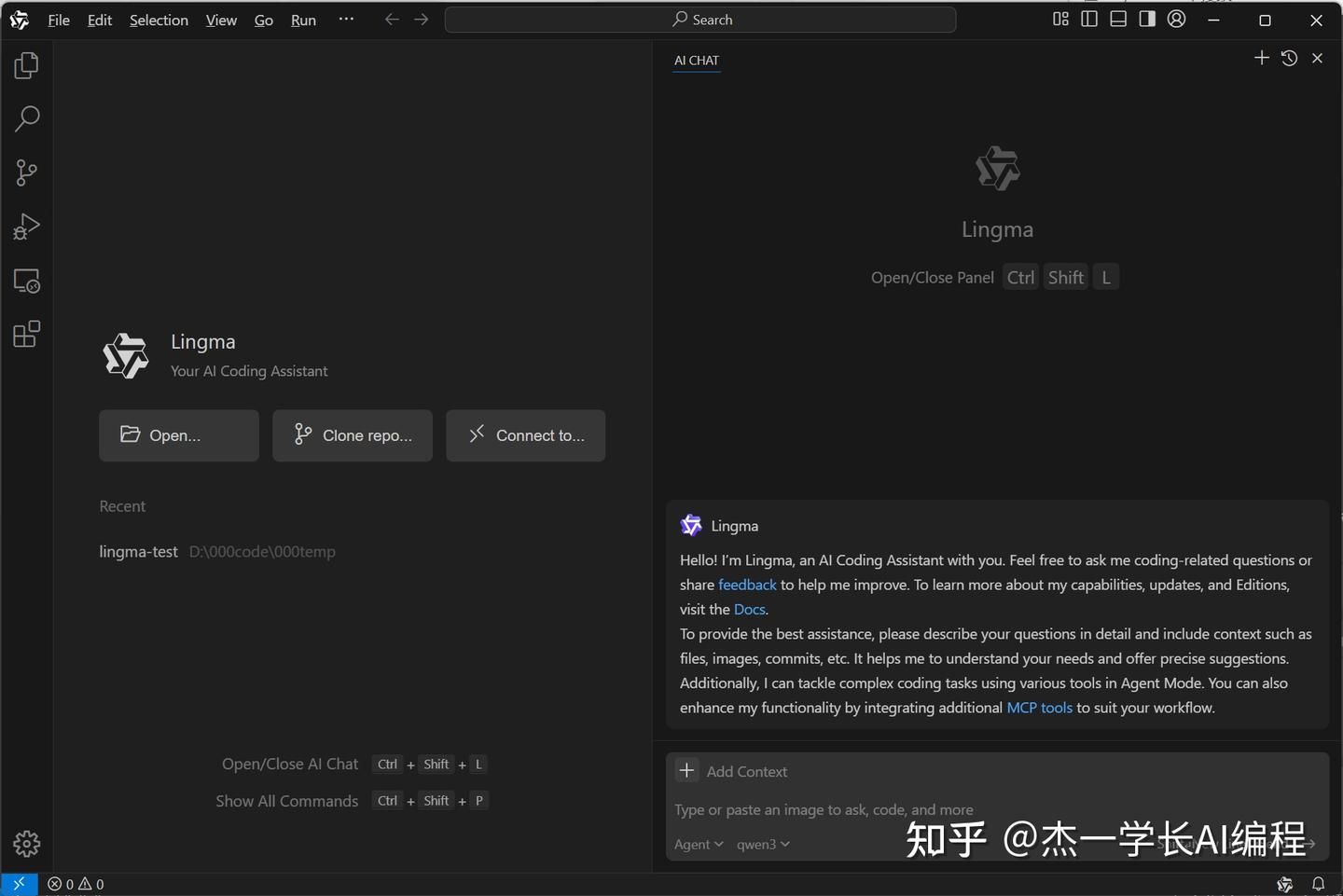Image resolution: width=1343 pixels, height=896 pixels.
Task: Click the Lingma icon in the status bar
Action: pos(1284,884)
